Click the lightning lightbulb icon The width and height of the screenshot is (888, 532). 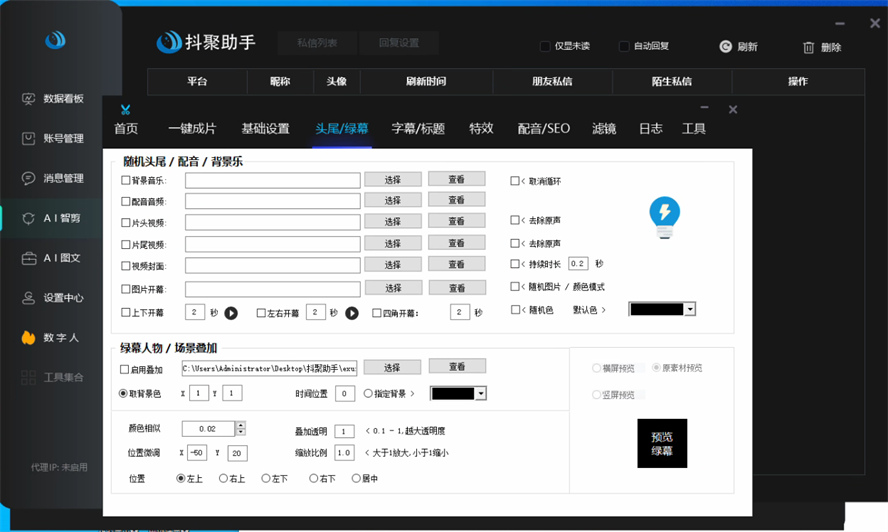click(x=664, y=218)
